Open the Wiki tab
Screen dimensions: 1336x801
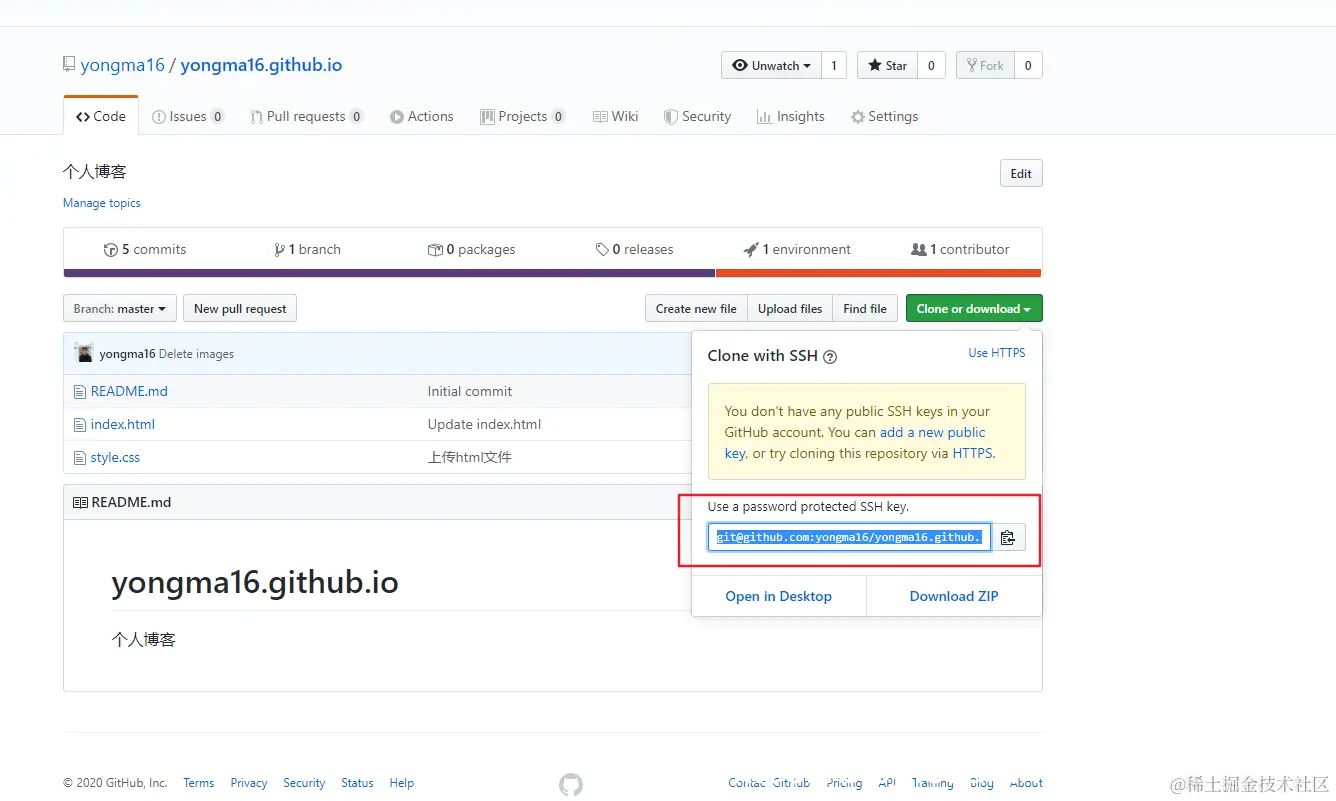tap(615, 116)
